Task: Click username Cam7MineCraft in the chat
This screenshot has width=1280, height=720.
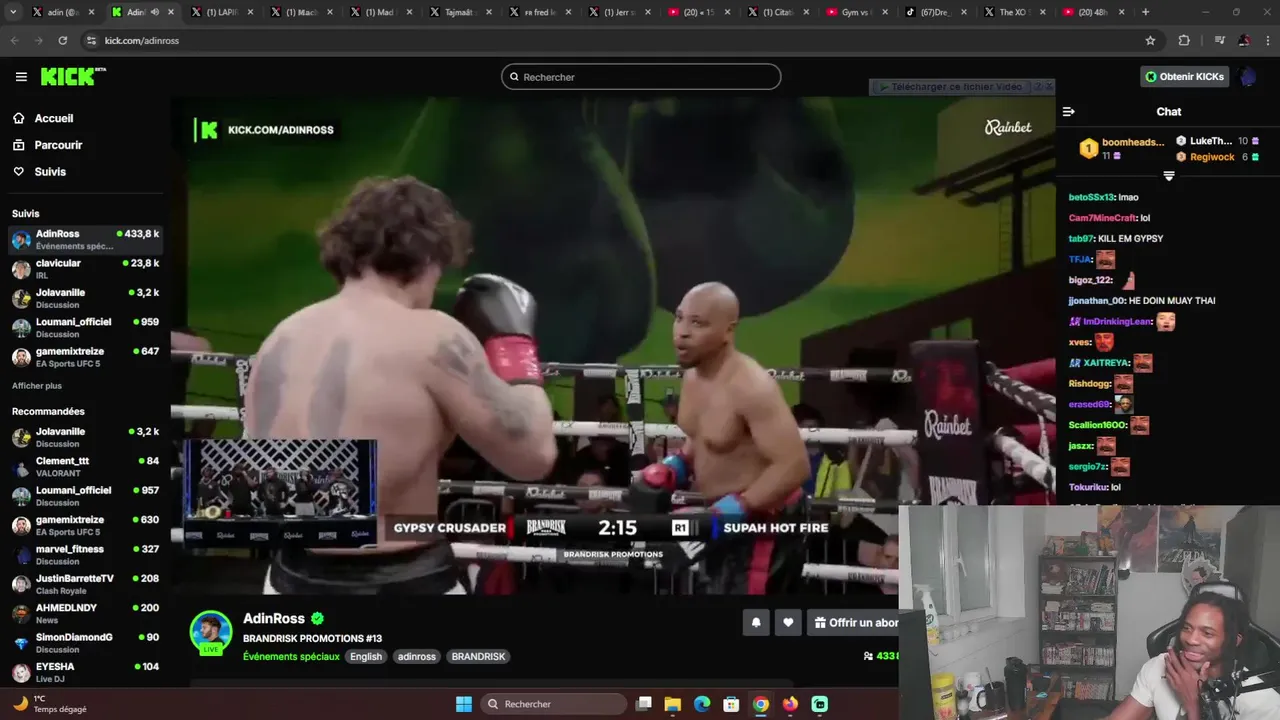Action: coord(1103,218)
